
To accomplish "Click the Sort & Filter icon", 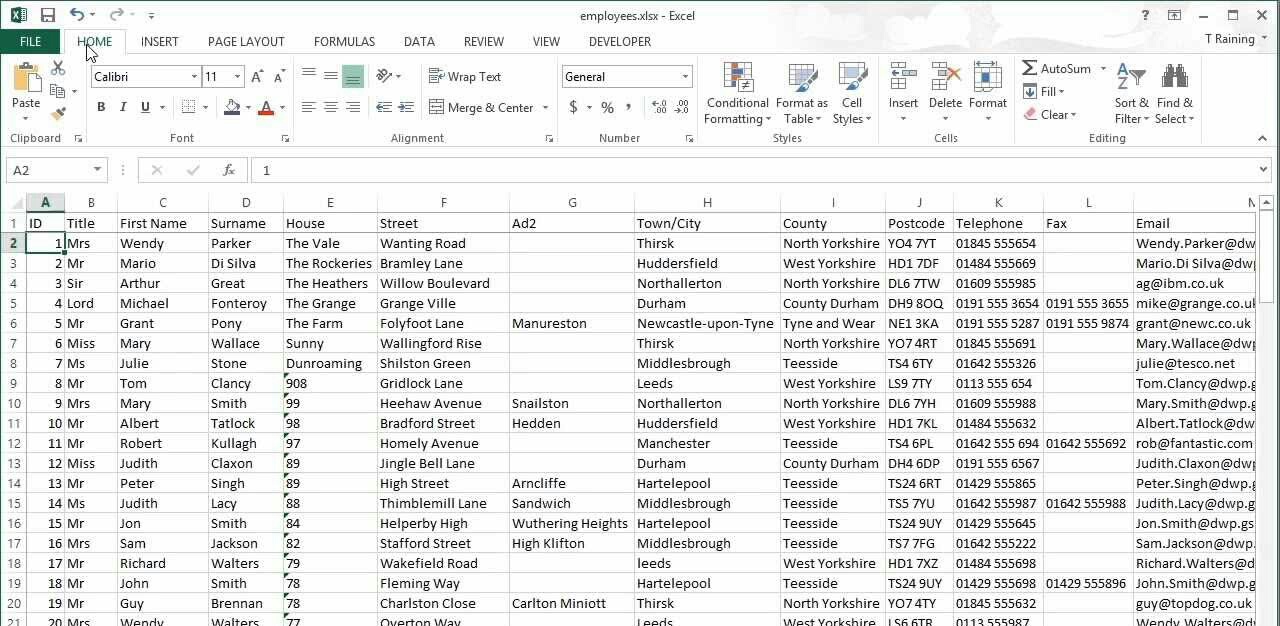I will pos(1131,95).
